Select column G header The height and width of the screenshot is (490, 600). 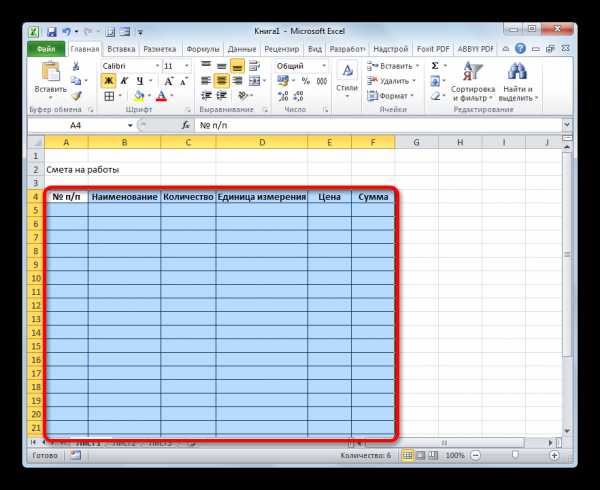tap(416, 142)
